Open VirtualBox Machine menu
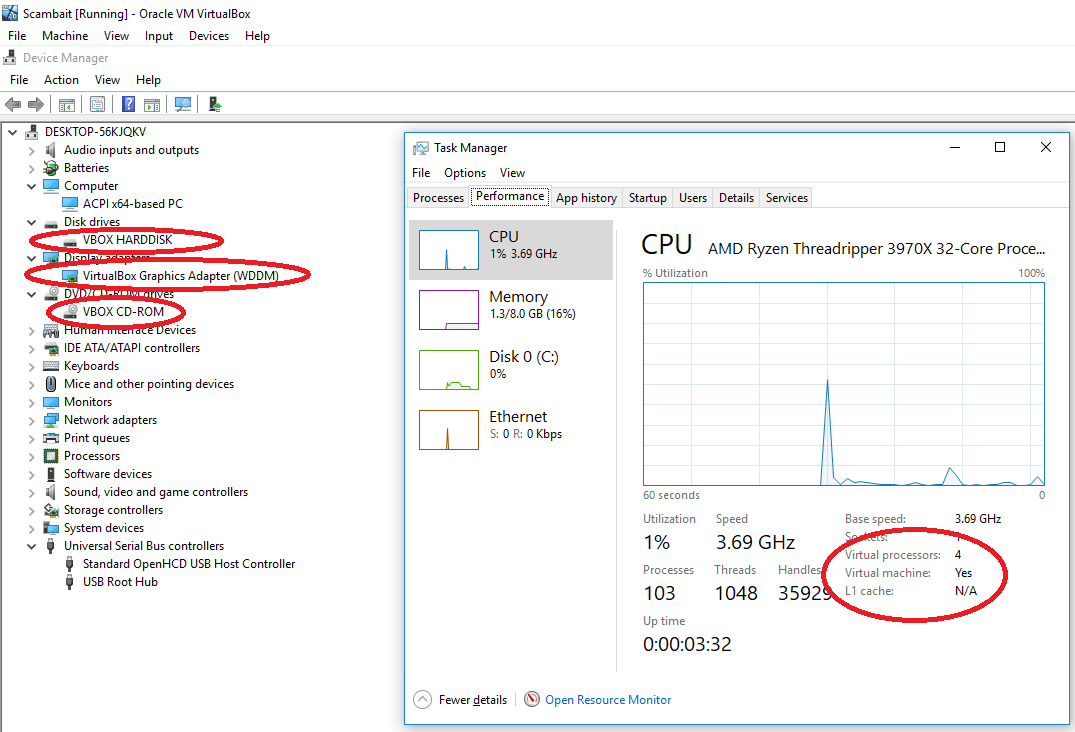 [65, 36]
